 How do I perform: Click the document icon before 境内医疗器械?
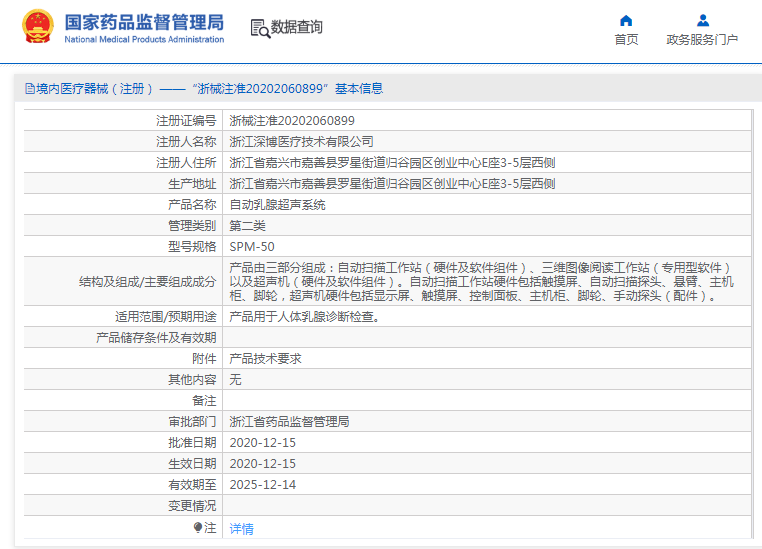click(x=29, y=89)
